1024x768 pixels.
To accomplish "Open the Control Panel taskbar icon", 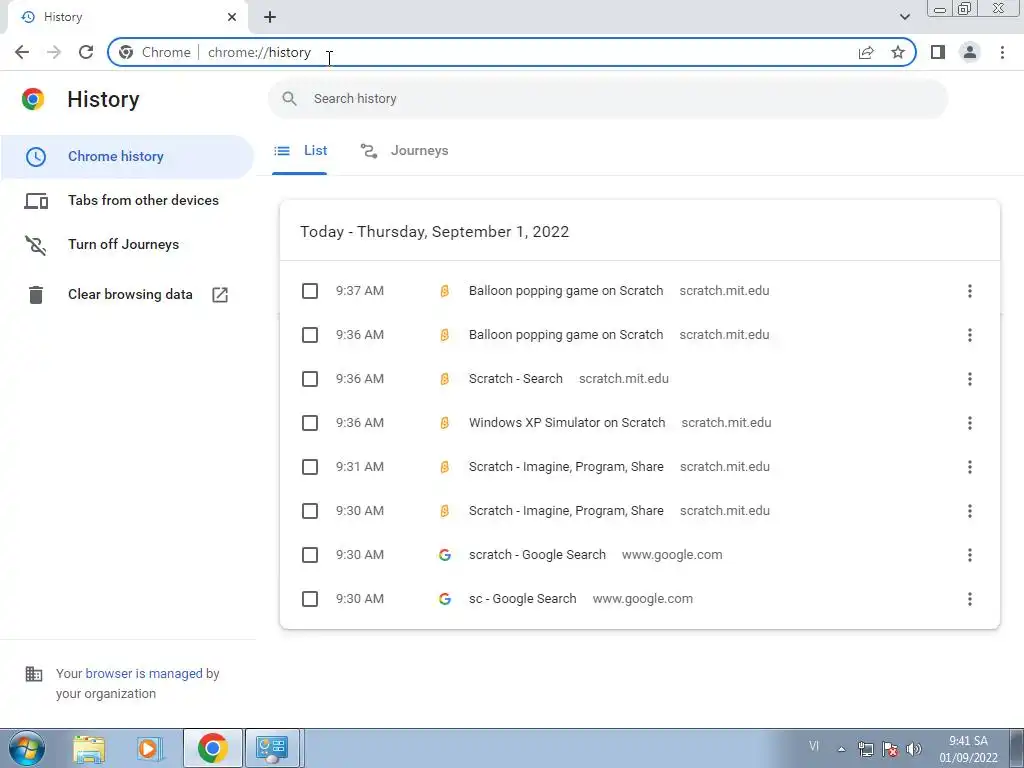I will tap(272, 748).
